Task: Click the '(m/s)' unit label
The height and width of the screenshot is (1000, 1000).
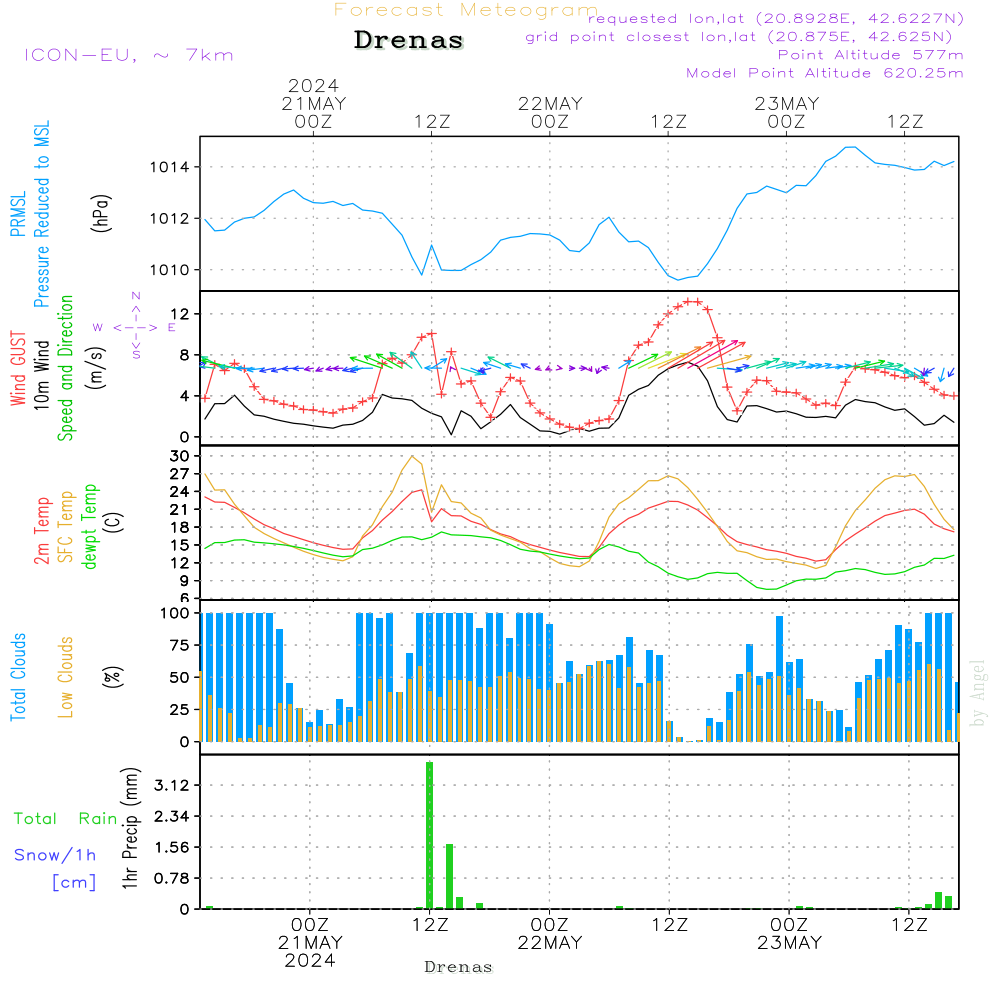Action: click(x=95, y=368)
